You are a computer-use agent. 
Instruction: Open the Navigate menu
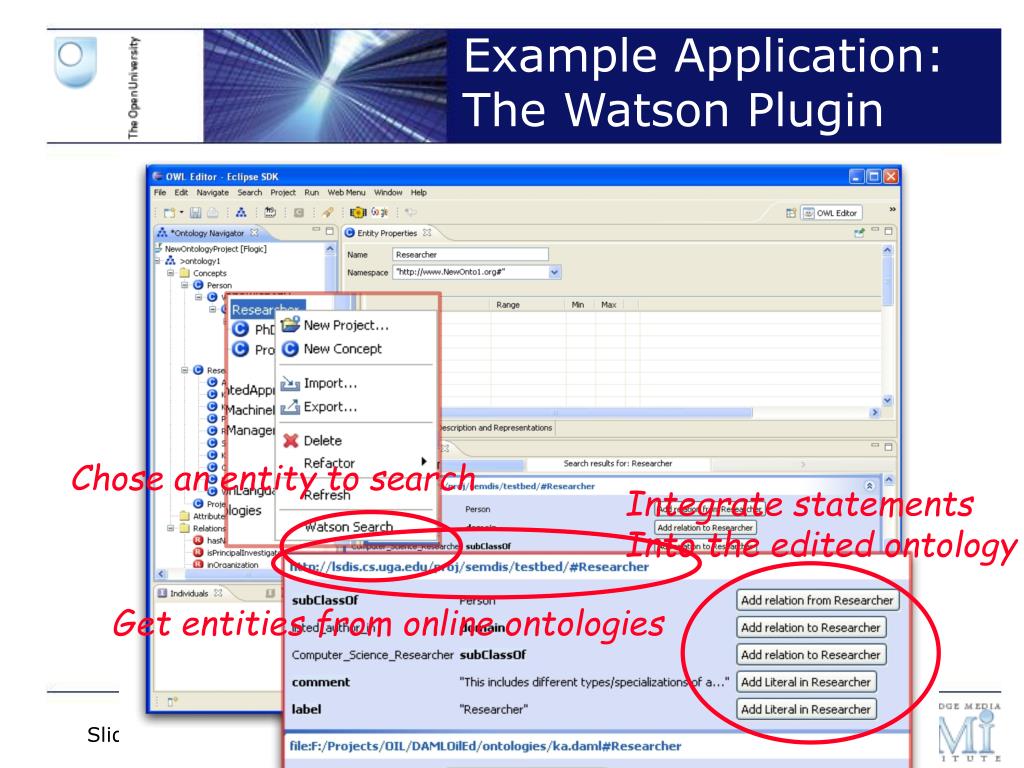click(x=212, y=193)
